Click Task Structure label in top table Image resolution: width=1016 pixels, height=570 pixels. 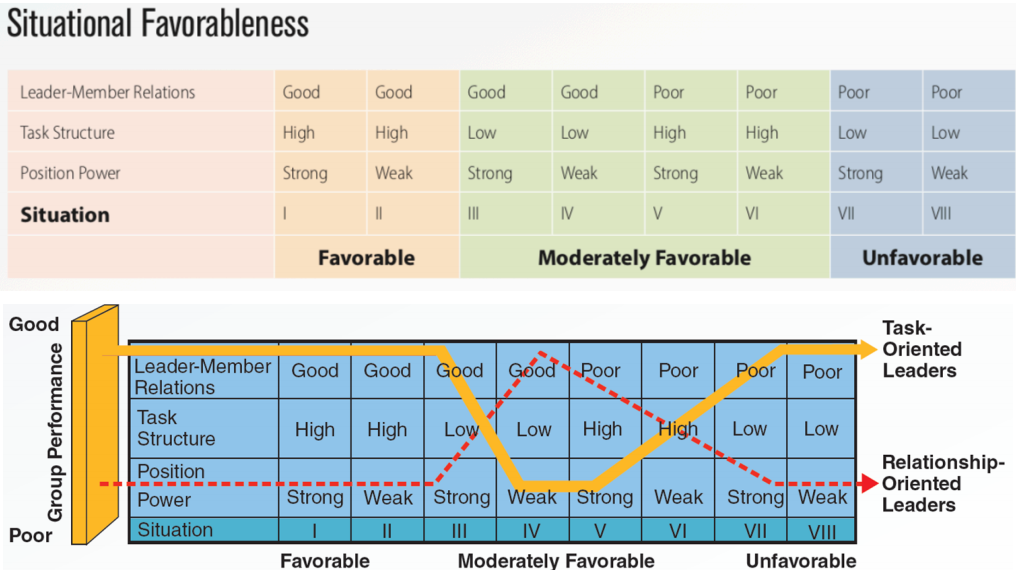pyautogui.click(x=67, y=133)
